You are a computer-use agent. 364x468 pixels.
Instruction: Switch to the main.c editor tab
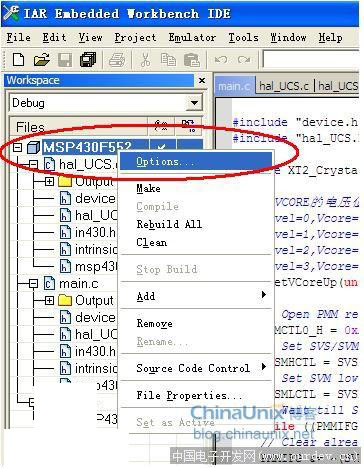(x=234, y=86)
